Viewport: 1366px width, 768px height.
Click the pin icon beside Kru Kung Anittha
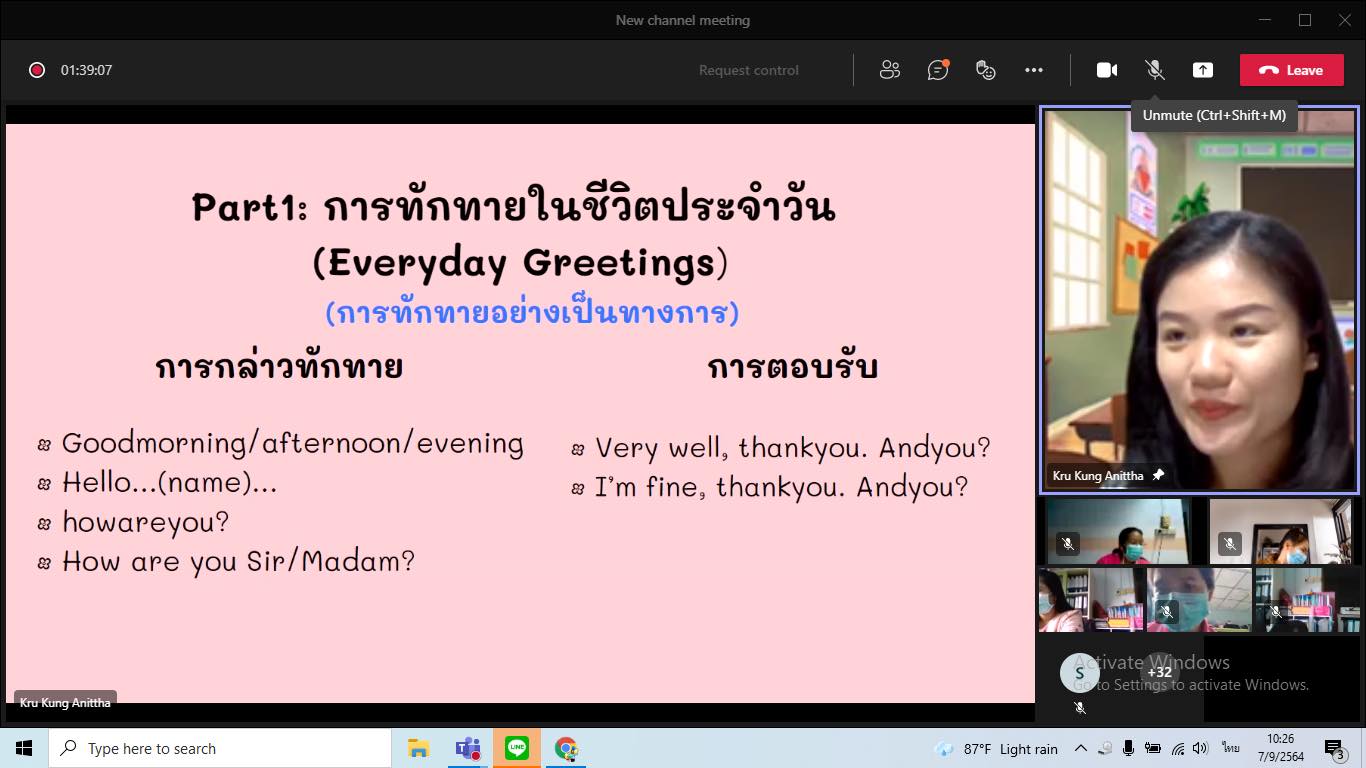tap(1158, 475)
